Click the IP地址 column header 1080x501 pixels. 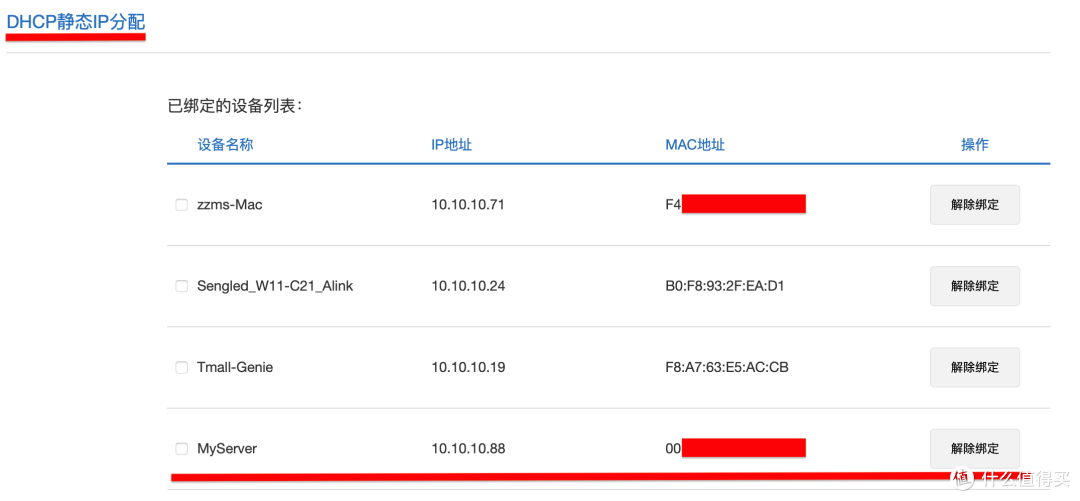coord(451,145)
